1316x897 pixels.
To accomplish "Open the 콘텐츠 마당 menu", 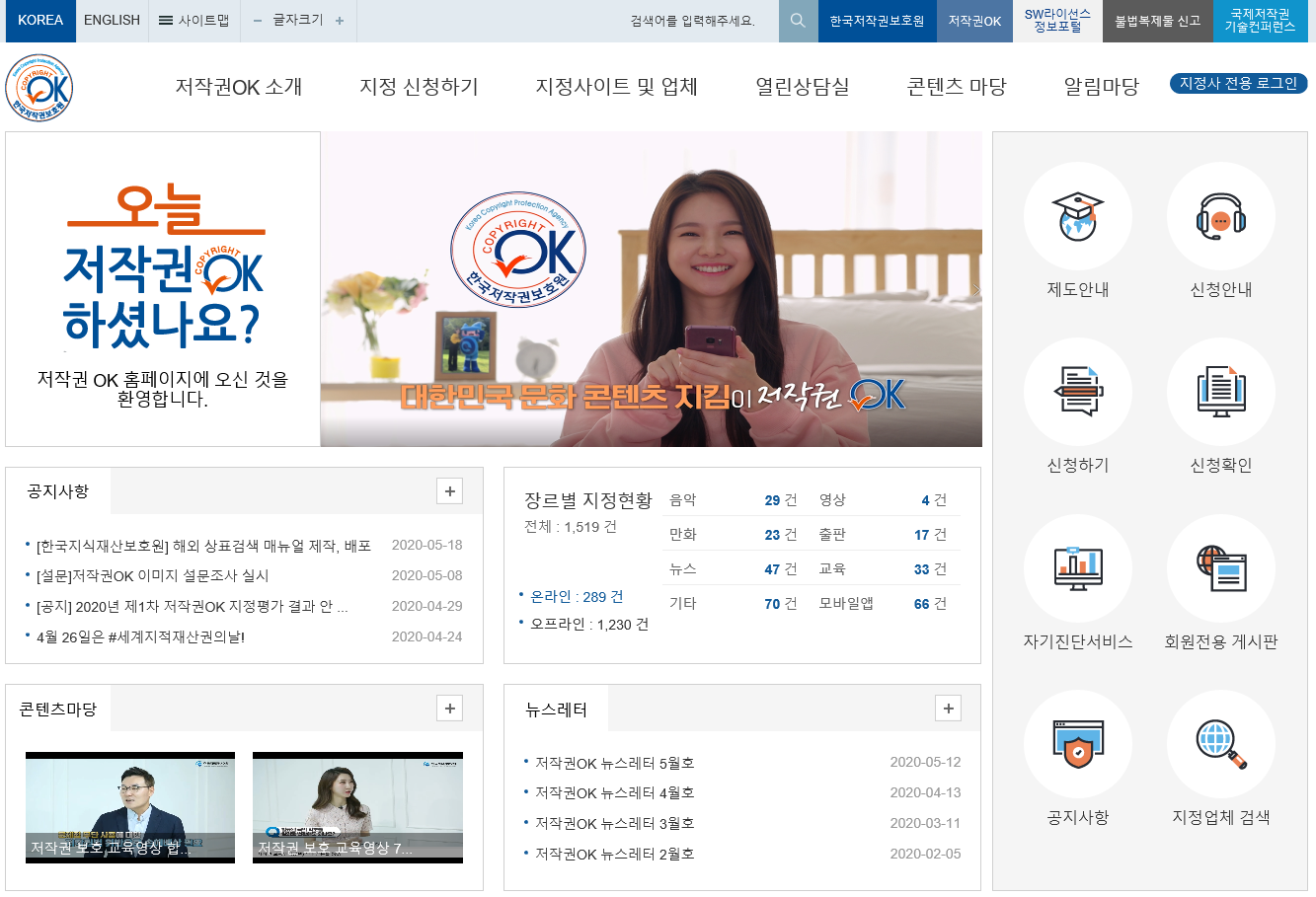I will point(957,87).
